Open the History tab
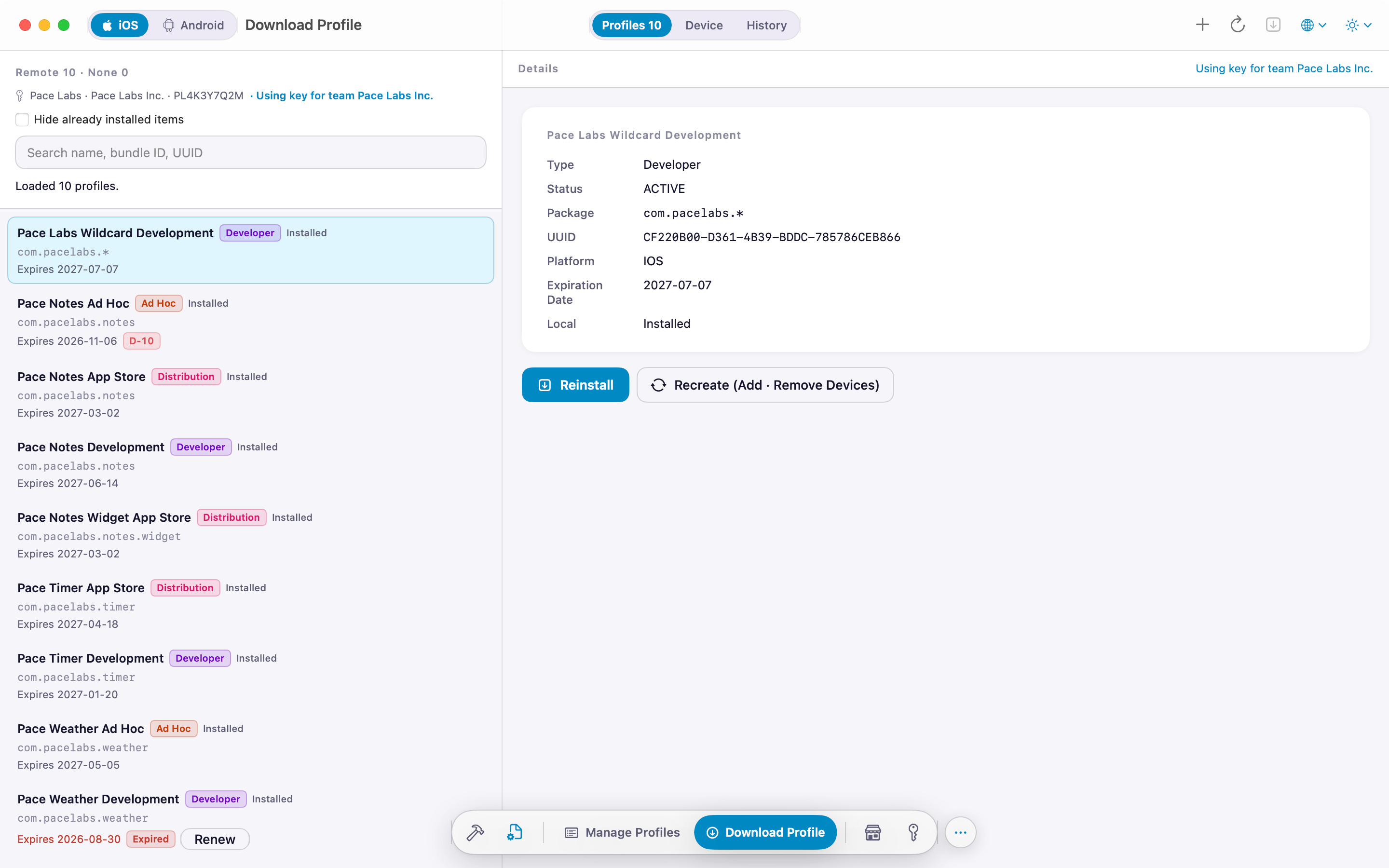1389x868 pixels. (766, 25)
